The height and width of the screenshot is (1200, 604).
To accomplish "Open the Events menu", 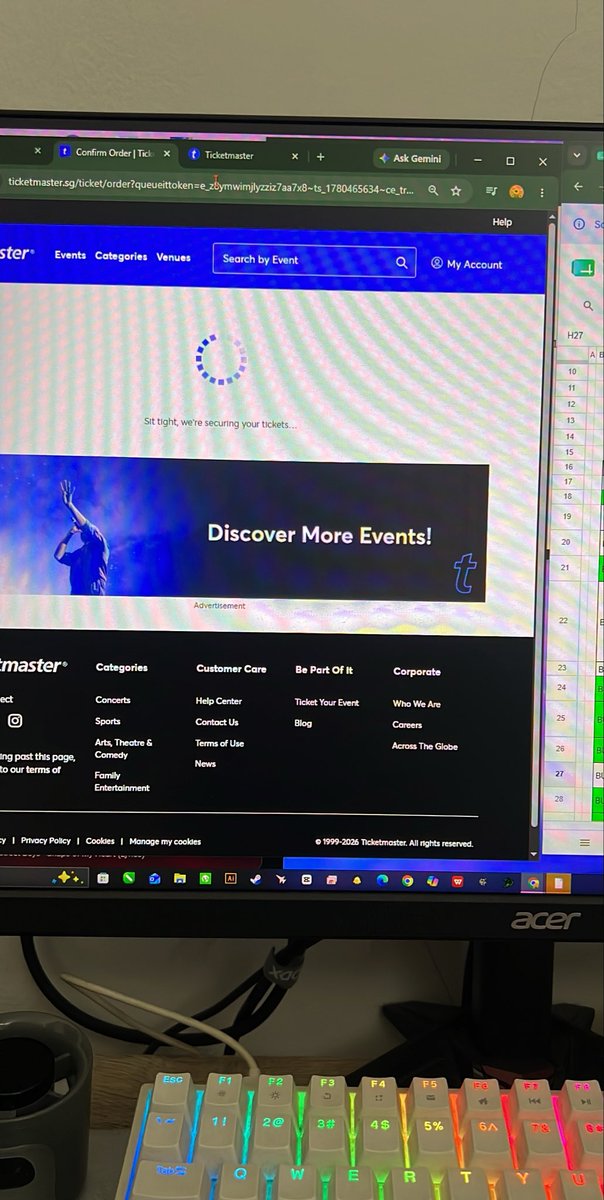I will point(70,255).
